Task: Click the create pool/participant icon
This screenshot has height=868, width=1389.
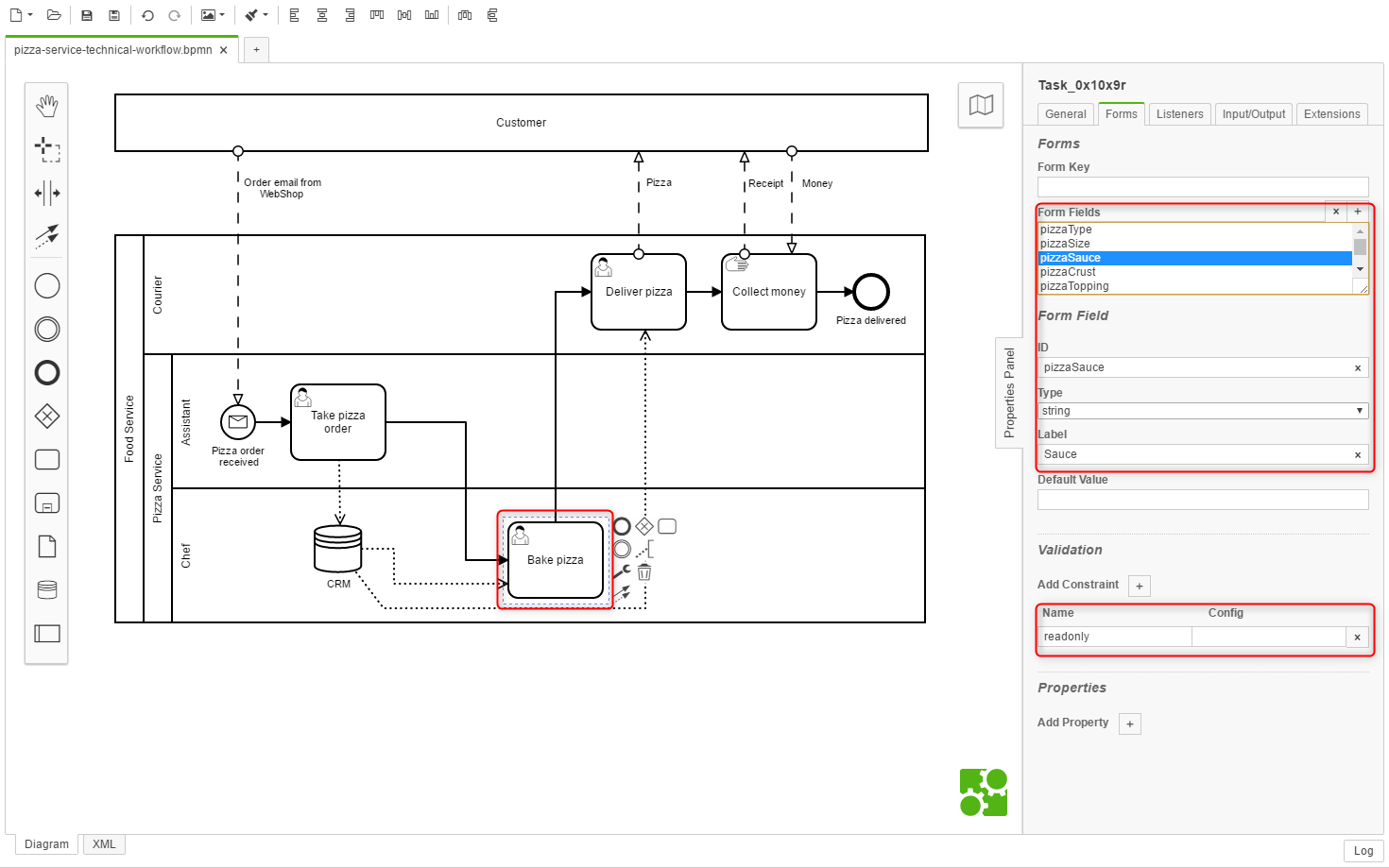Action: click(x=46, y=633)
